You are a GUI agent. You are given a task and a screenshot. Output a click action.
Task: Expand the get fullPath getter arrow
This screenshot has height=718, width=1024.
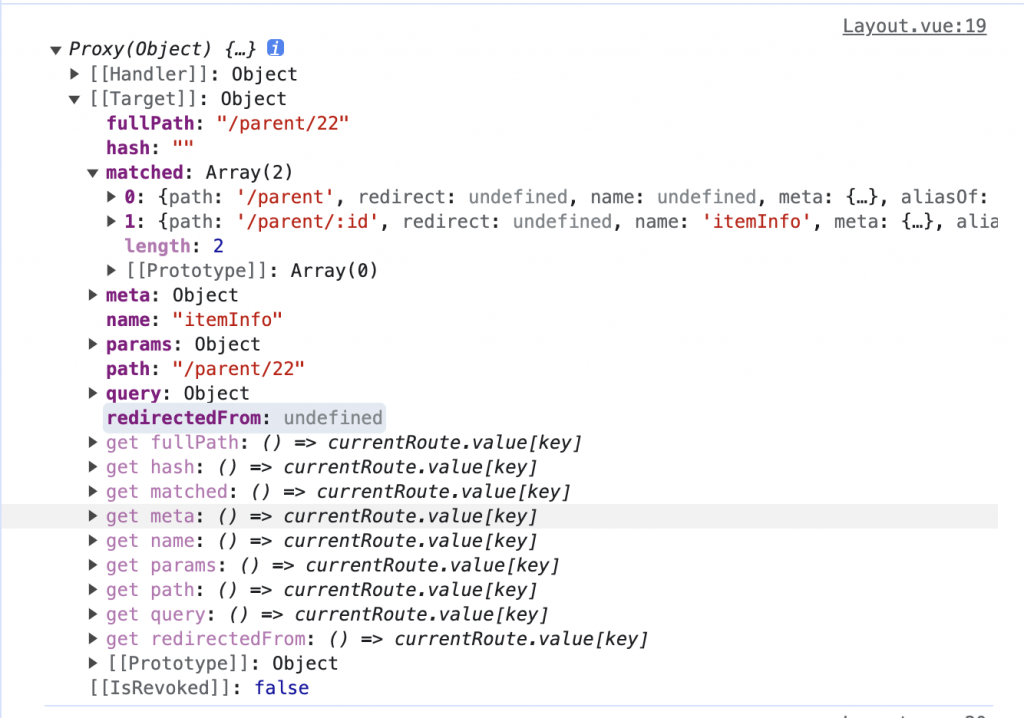[93, 442]
